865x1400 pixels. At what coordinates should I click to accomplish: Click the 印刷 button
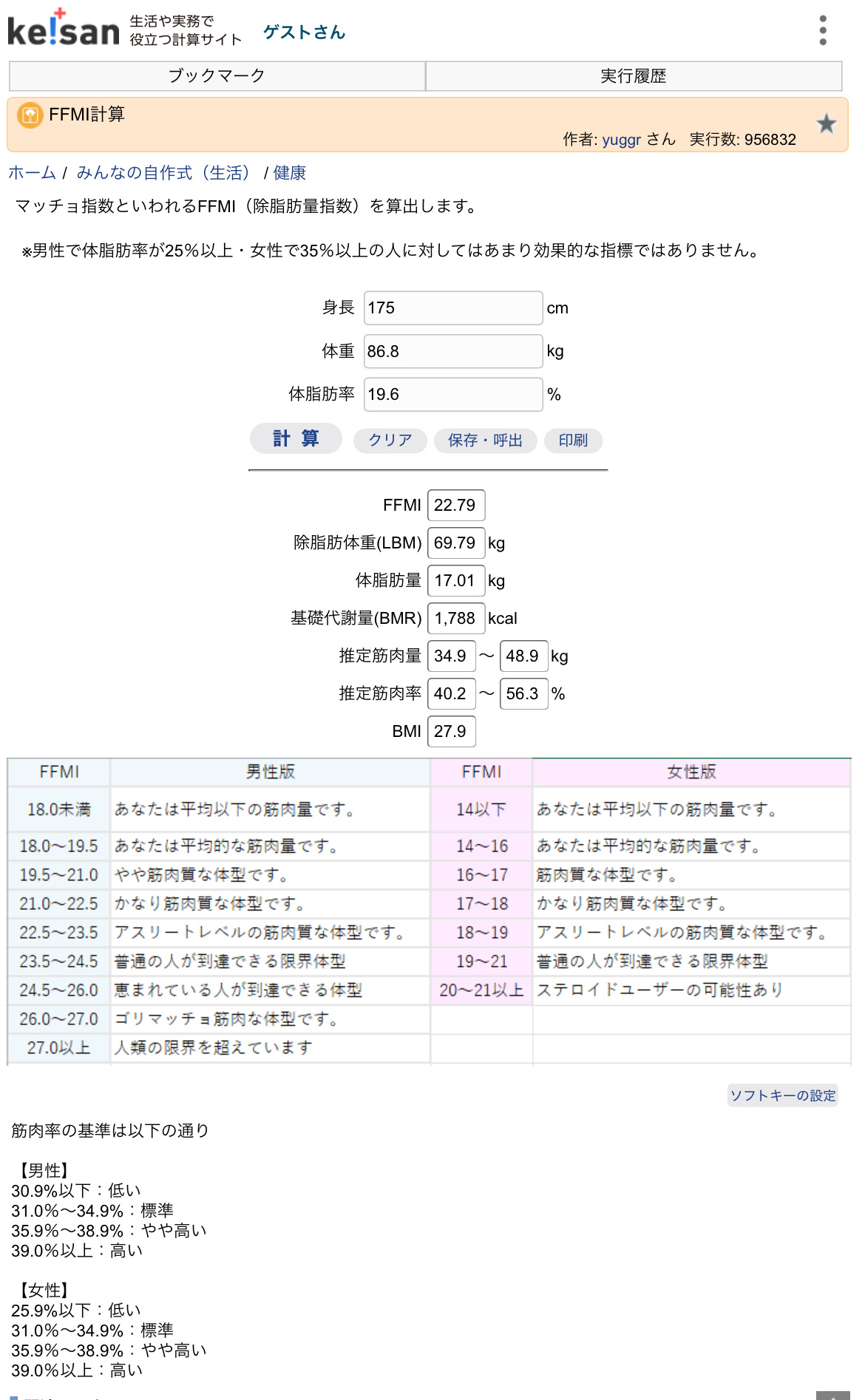pyautogui.click(x=573, y=441)
